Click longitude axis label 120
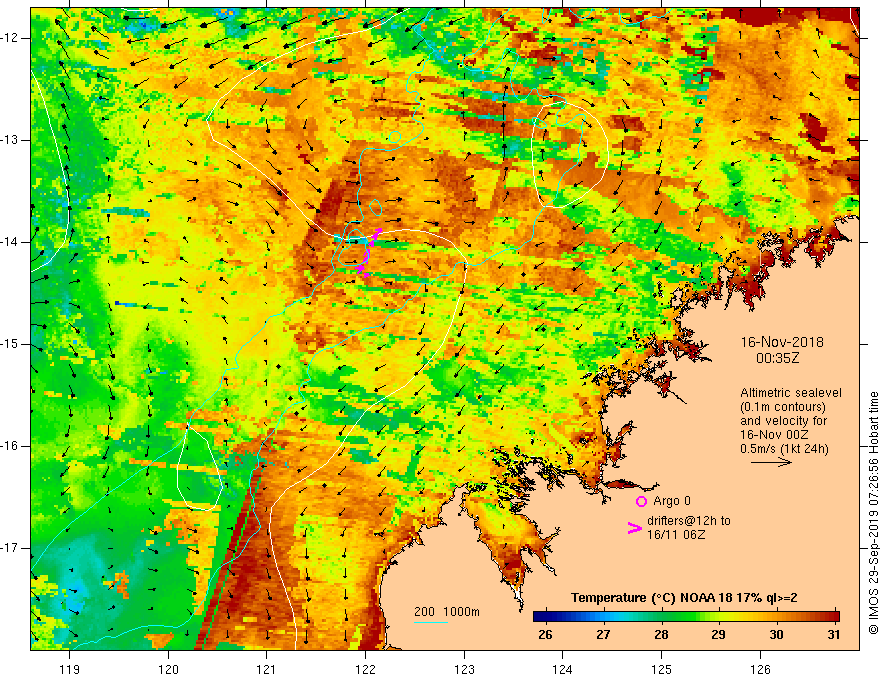Image resolution: width=880 pixels, height=680 pixels. click(168, 669)
